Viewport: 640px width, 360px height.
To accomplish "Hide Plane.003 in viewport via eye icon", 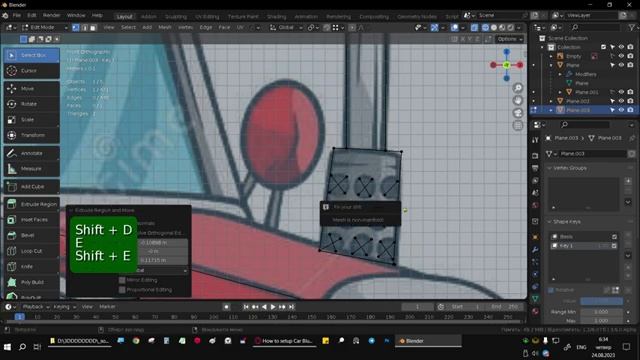I will (621, 110).
